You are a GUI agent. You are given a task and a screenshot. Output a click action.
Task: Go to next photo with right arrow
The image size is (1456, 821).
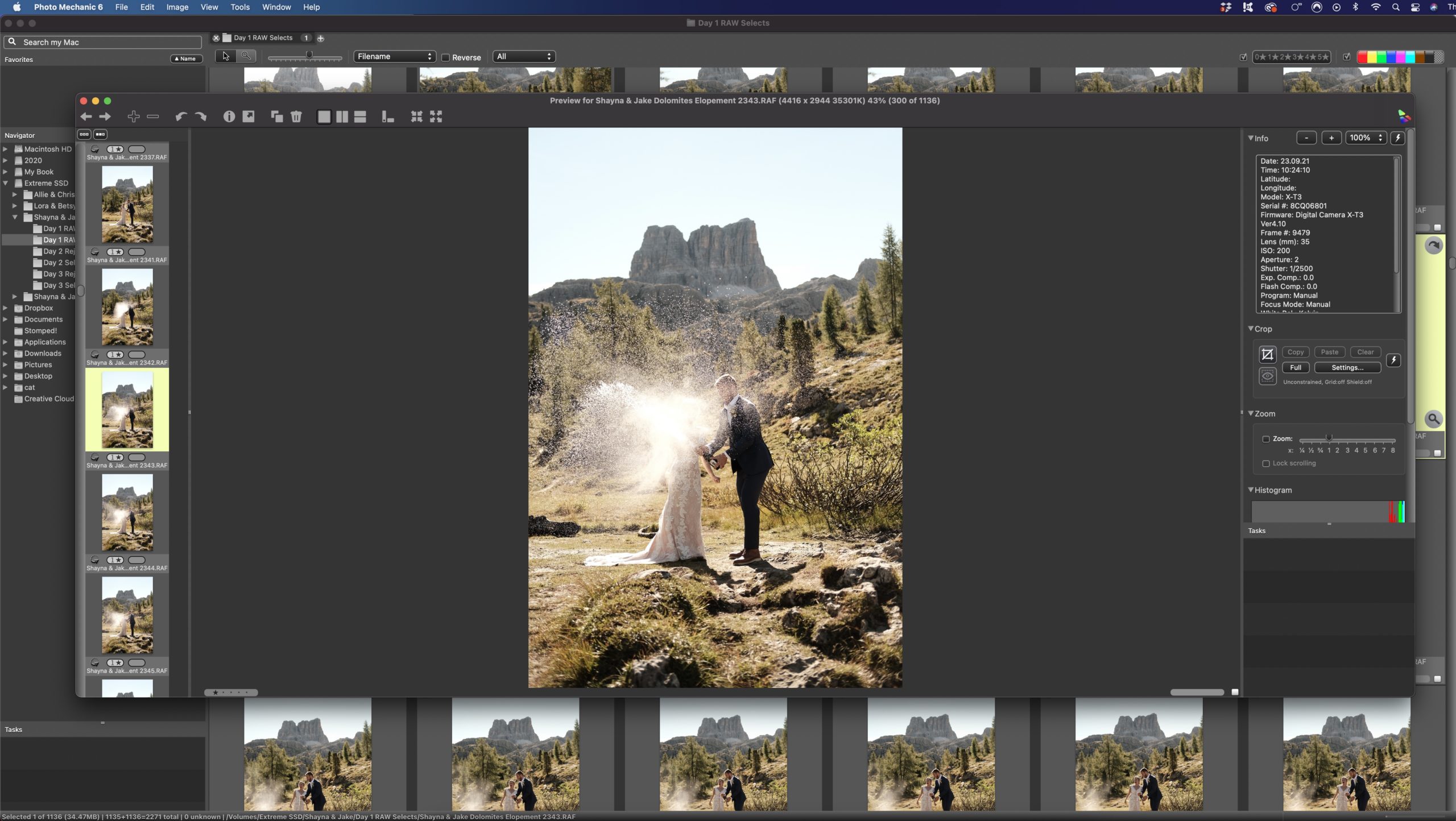pyautogui.click(x=105, y=117)
